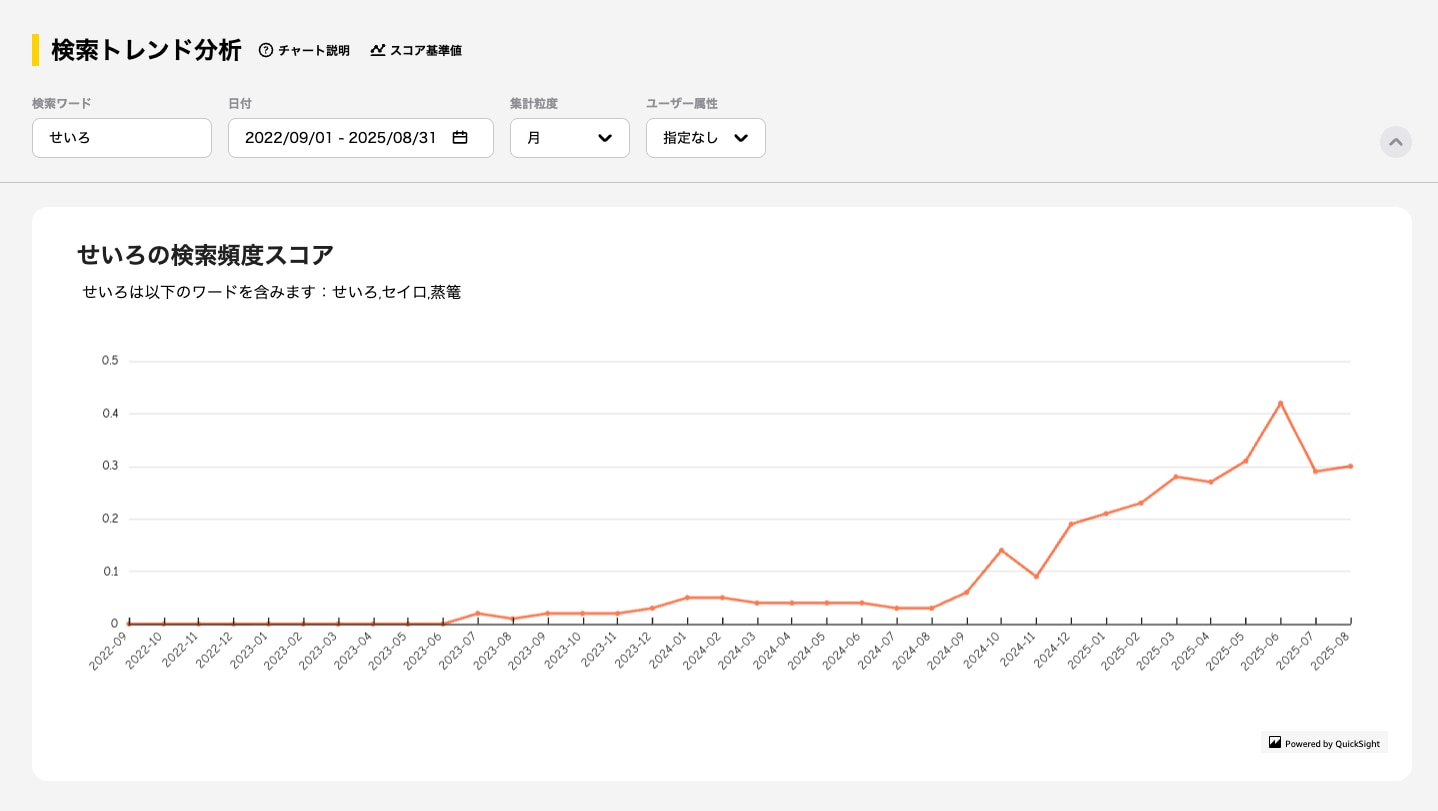The image size is (1438, 811).
Task: Click the スコア基準値 link
Action: [425, 50]
